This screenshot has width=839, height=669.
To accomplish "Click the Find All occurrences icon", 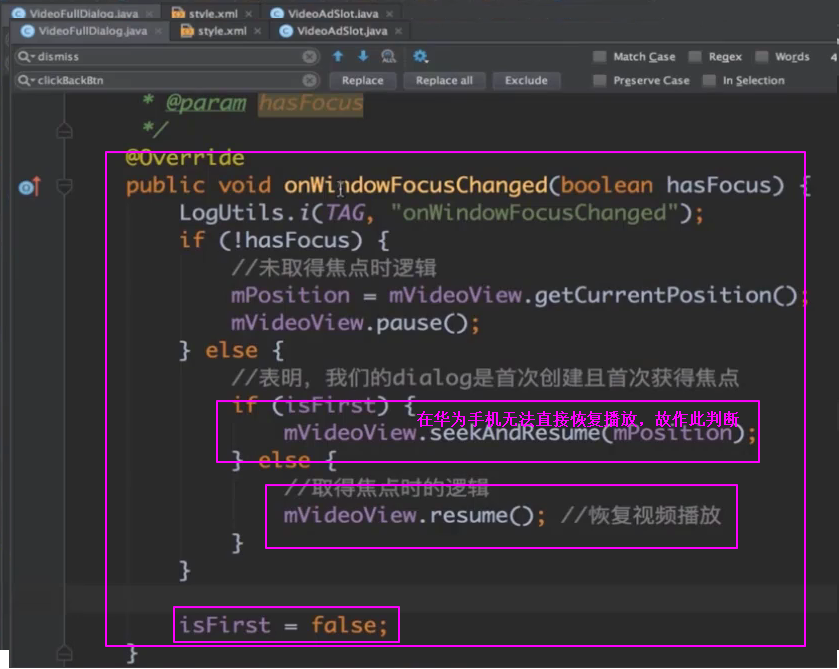I will pyautogui.click(x=388, y=57).
